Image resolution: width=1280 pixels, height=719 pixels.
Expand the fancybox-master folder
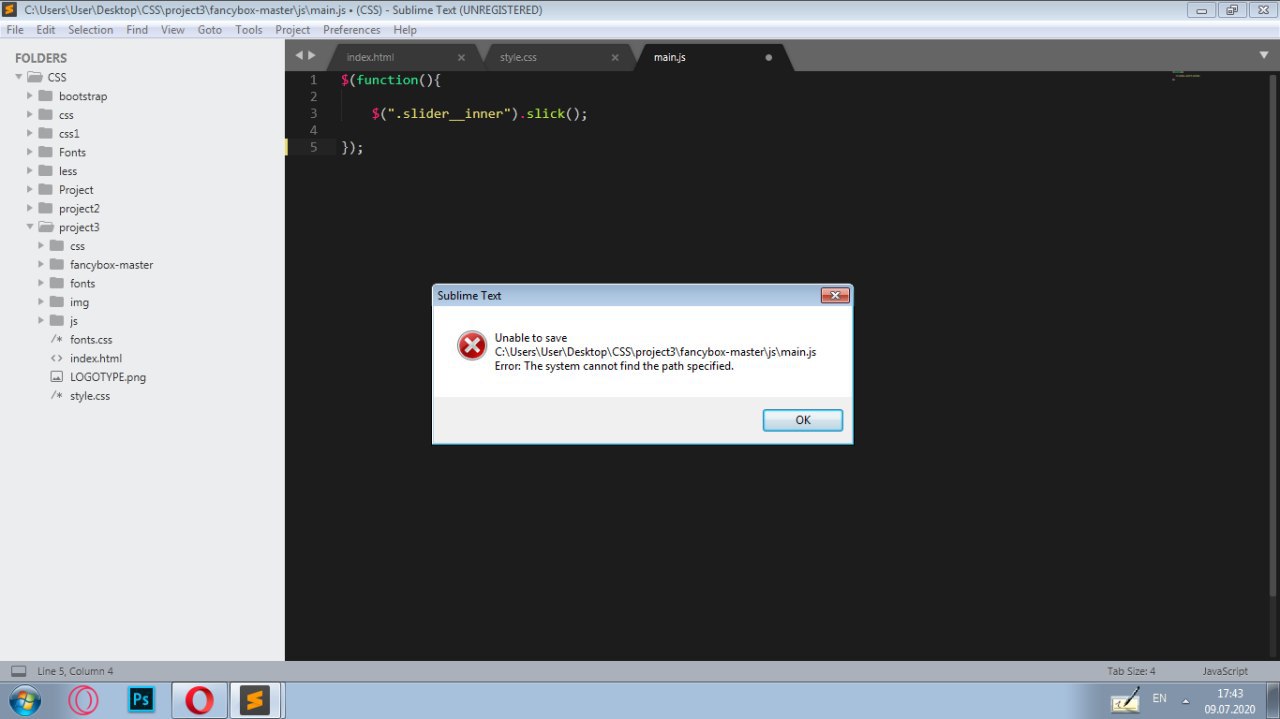[x=41, y=264]
